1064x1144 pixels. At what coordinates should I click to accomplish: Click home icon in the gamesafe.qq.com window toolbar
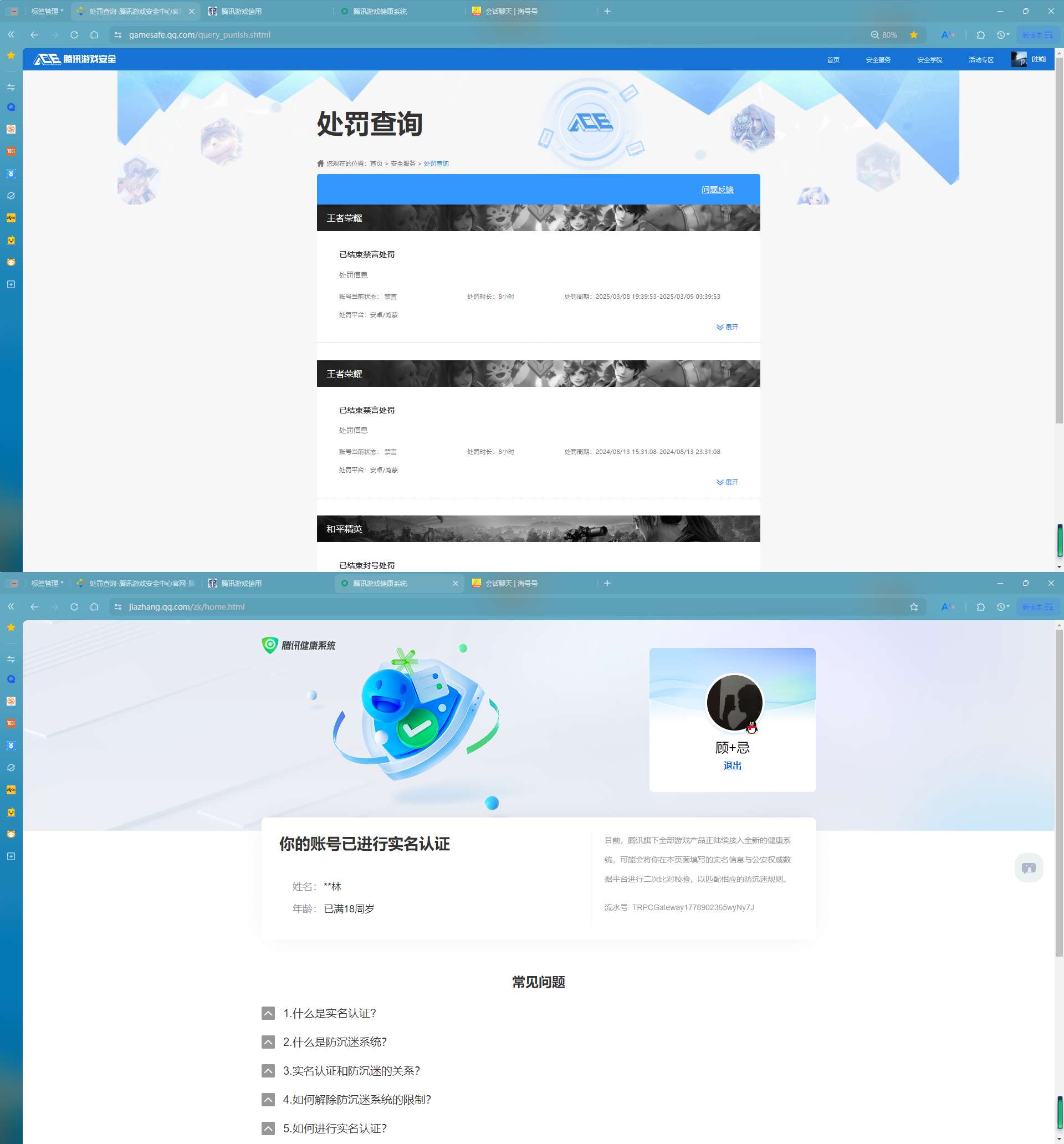pos(94,35)
